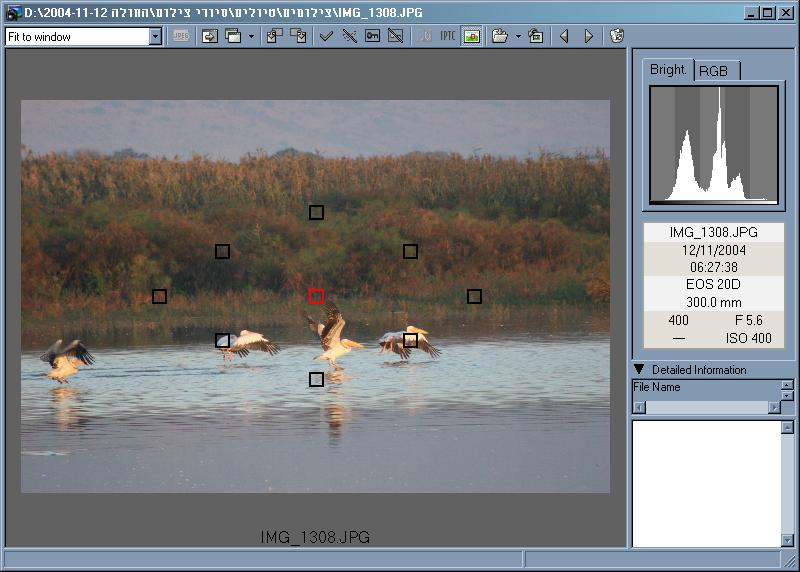Click left arrow of File Name horizontal scrollbar
Image resolution: width=800 pixels, height=572 pixels.
click(639, 407)
